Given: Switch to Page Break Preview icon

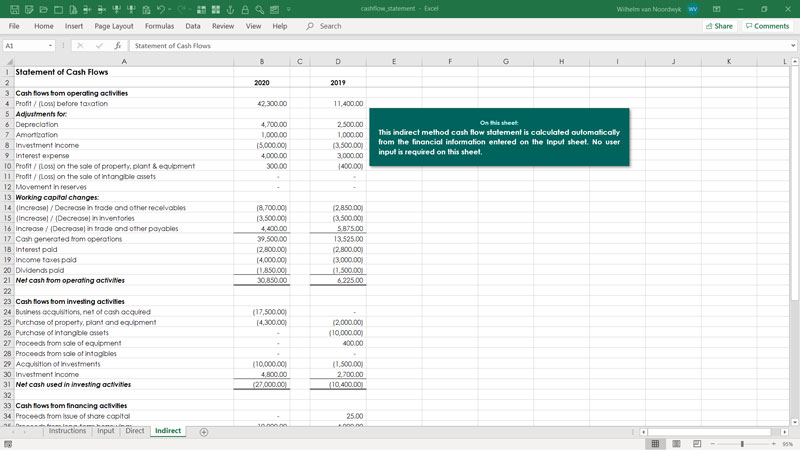Looking at the screenshot, I should pyautogui.click(x=697, y=444).
